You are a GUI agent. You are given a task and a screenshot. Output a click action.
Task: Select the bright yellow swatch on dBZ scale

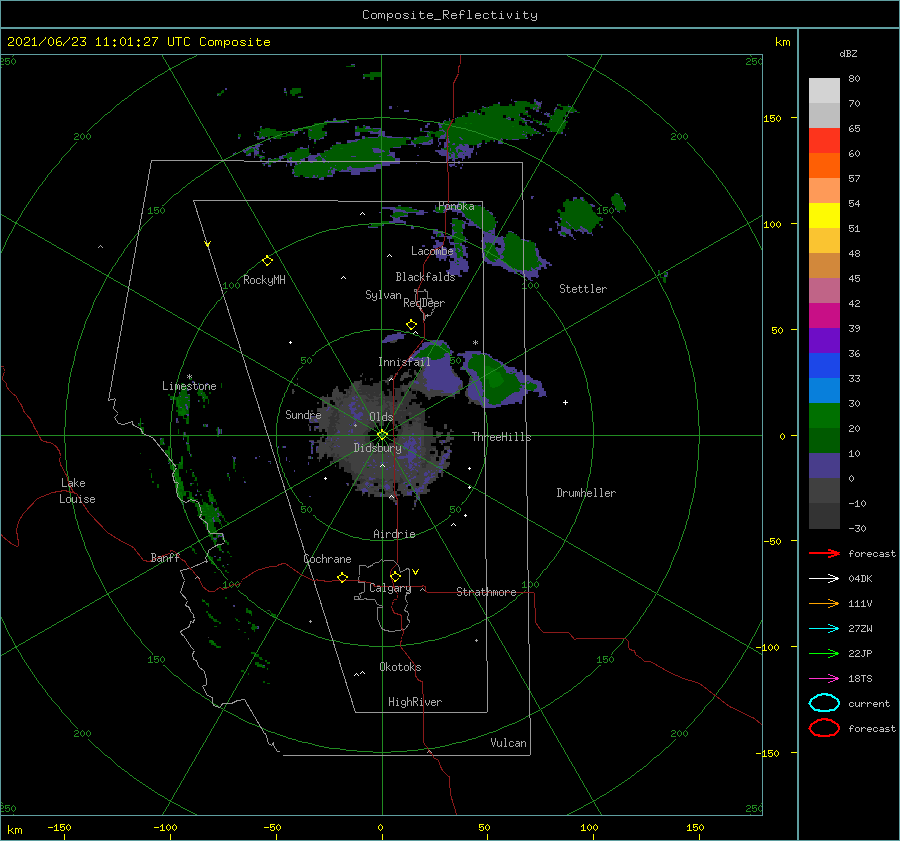pos(824,215)
